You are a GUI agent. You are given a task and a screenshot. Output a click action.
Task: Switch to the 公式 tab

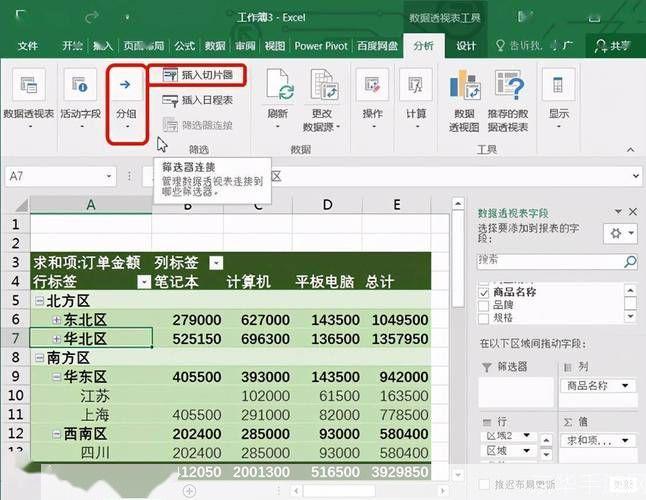[x=184, y=46]
